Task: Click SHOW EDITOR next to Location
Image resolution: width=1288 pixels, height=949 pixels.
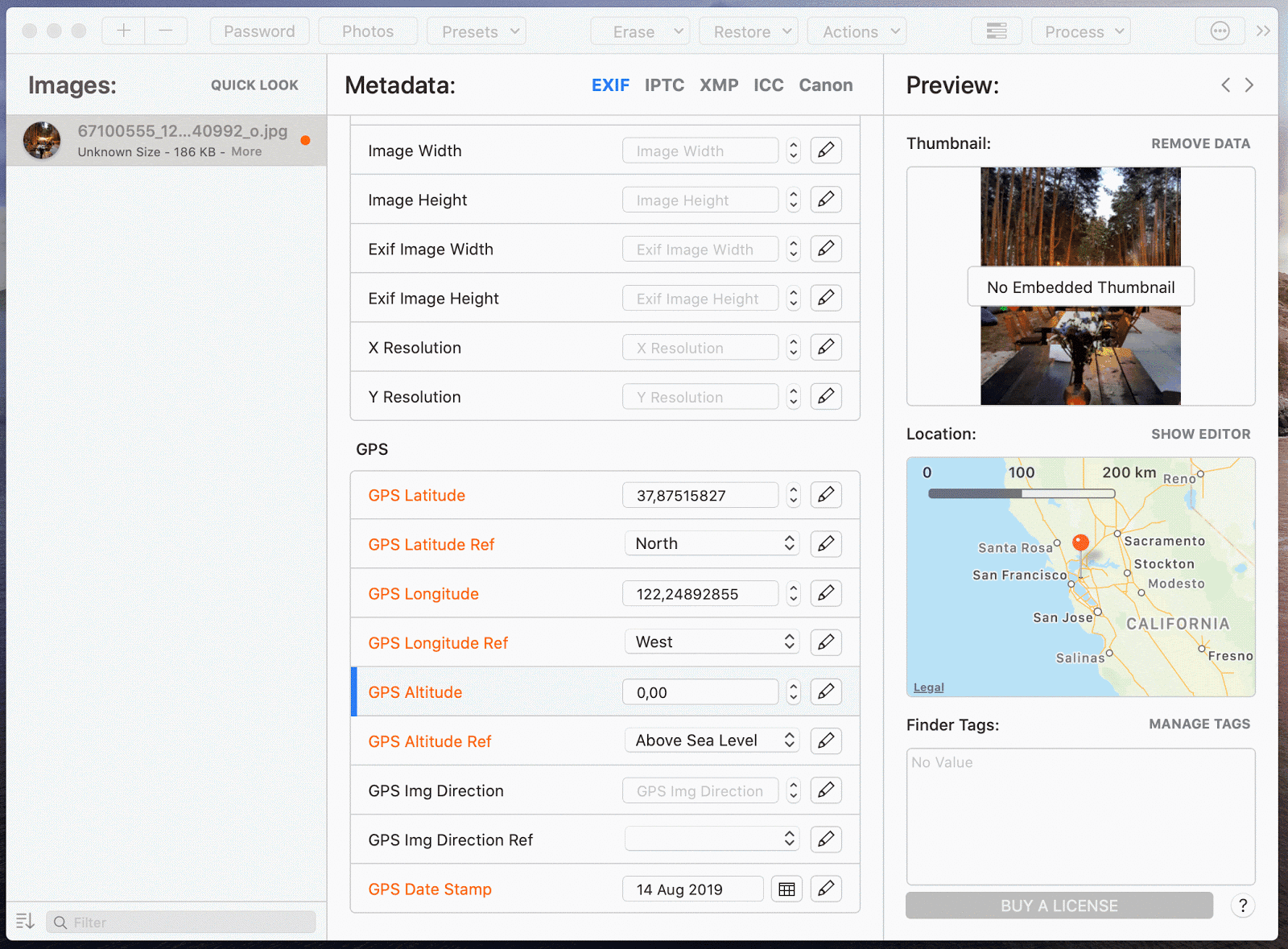Action: tap(1200, 434)
